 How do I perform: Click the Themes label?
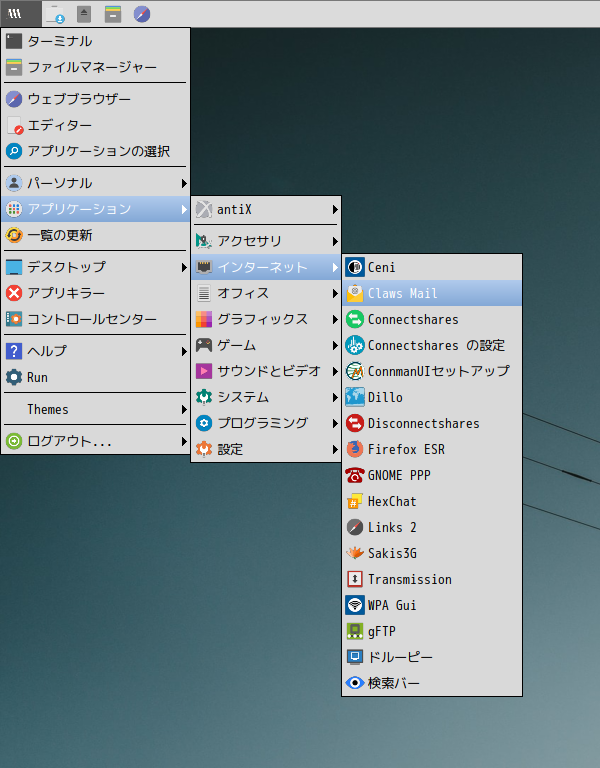48,409
